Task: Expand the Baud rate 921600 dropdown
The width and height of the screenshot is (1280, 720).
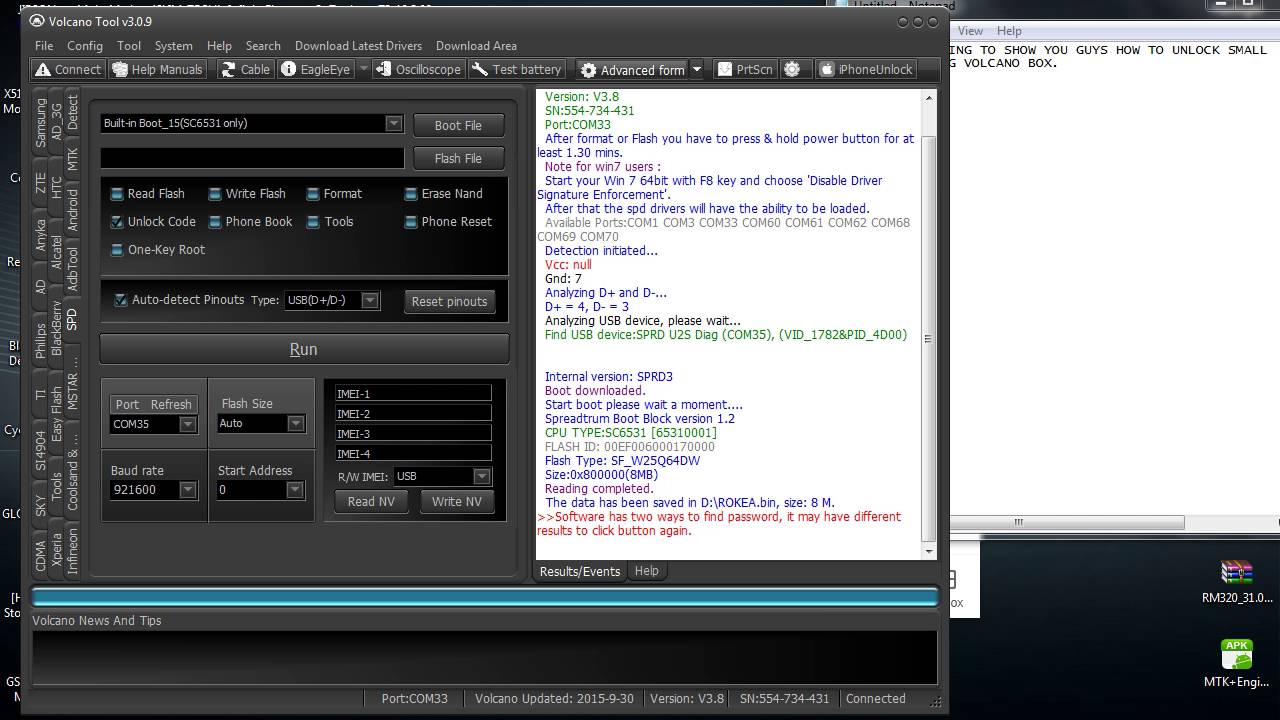Action: (187, 490)
